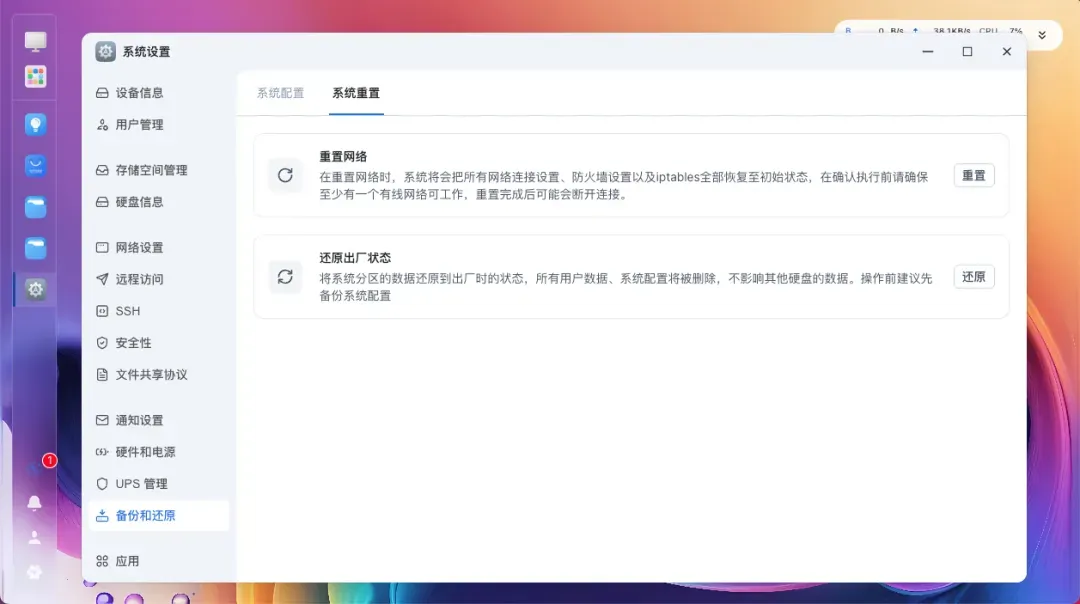Expand the system monitor double-chevron widget
Screen dimensions: 1080x604
pos(1042,35)
